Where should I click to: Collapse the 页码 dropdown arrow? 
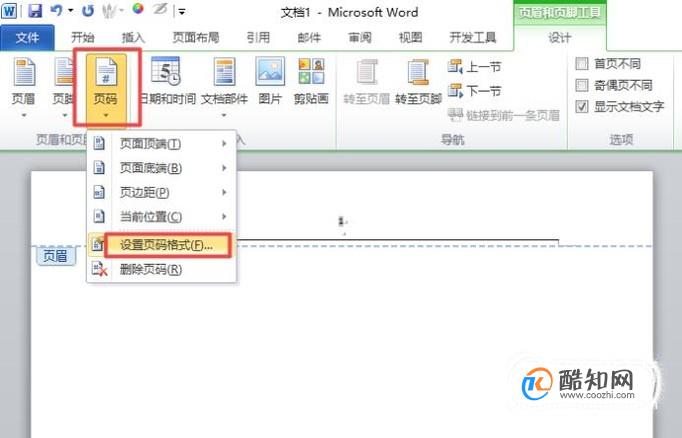[x=106, y=116]
